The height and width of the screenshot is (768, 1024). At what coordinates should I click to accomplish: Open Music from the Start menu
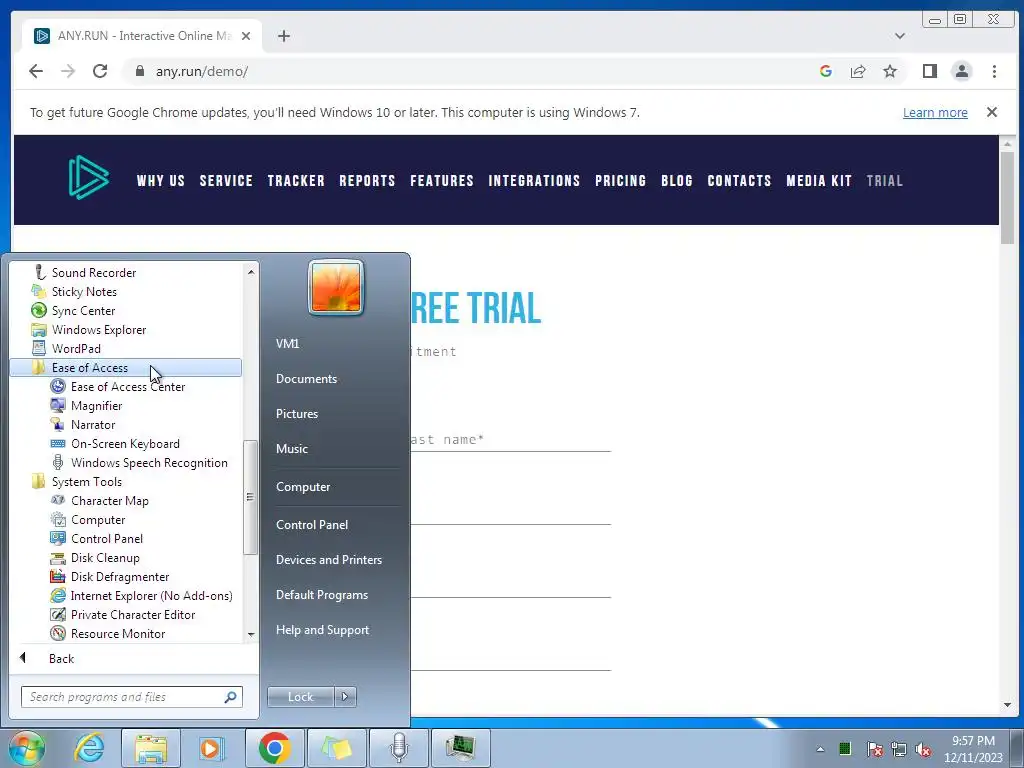tap(291, 449)
